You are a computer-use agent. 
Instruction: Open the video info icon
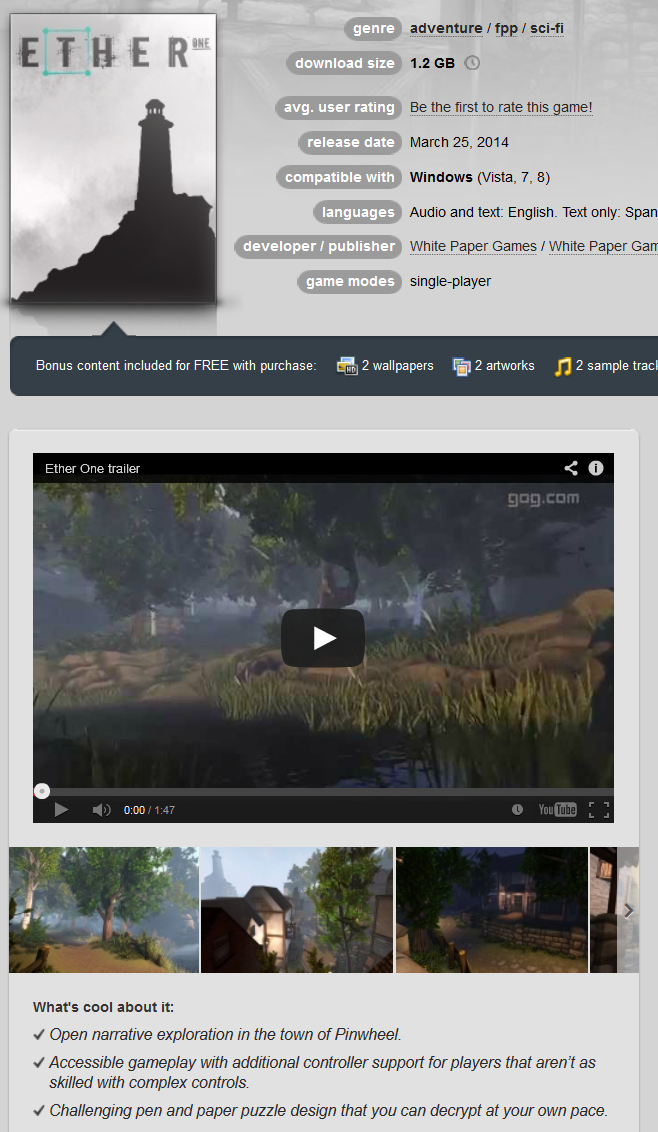pos(596,468)
